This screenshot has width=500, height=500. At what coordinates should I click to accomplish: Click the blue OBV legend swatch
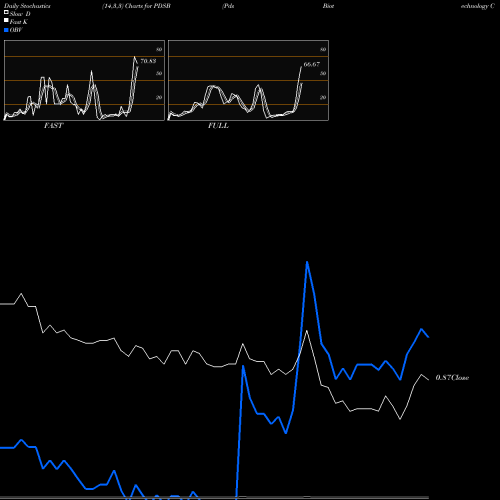[6, 30]
